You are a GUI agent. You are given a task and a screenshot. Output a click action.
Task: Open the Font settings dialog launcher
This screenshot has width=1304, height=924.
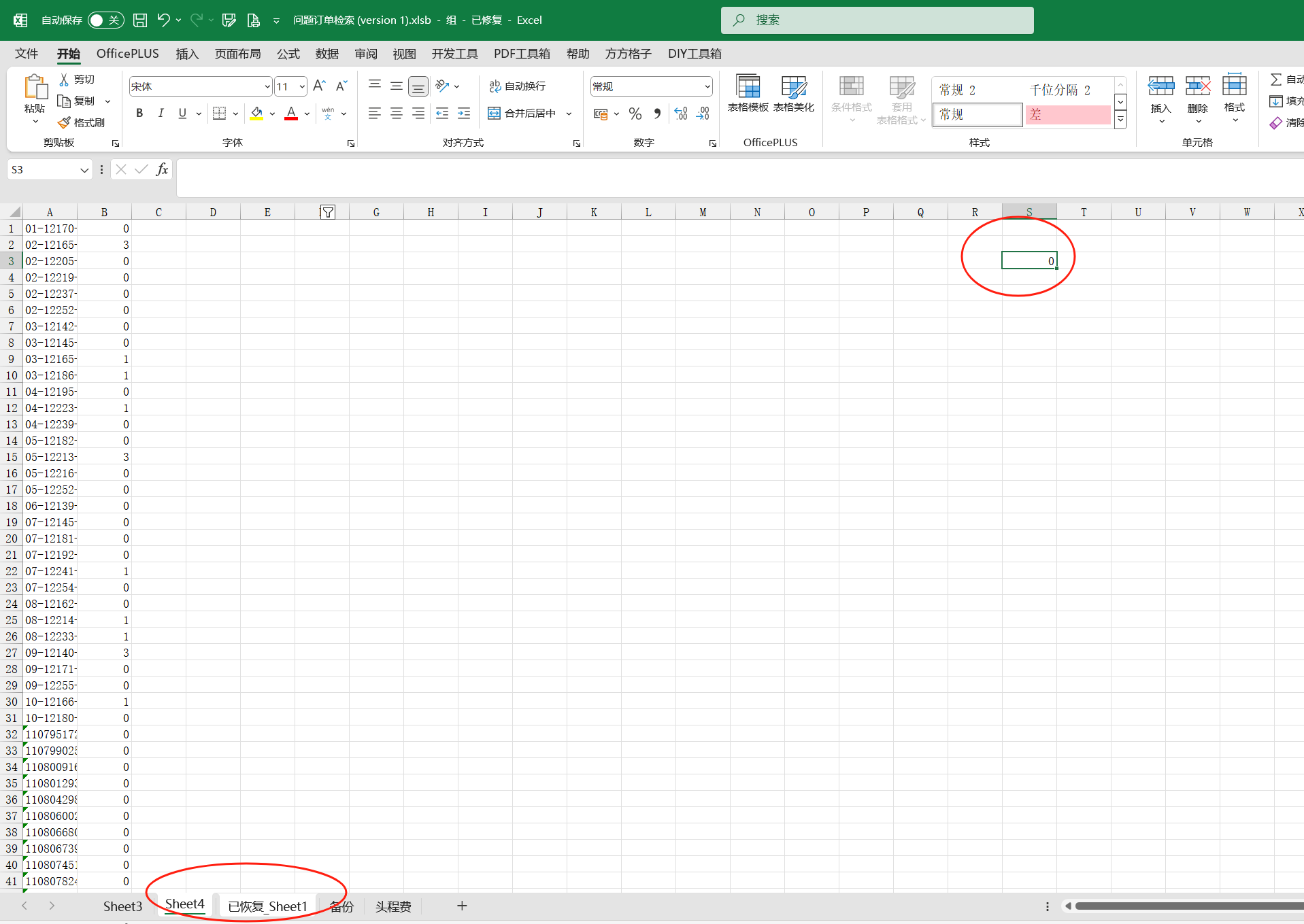coord(351,143)
